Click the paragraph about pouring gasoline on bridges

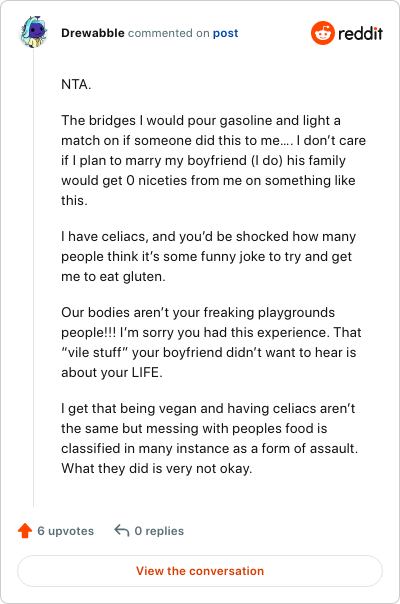pyautogui.click(x=213, y=160)
